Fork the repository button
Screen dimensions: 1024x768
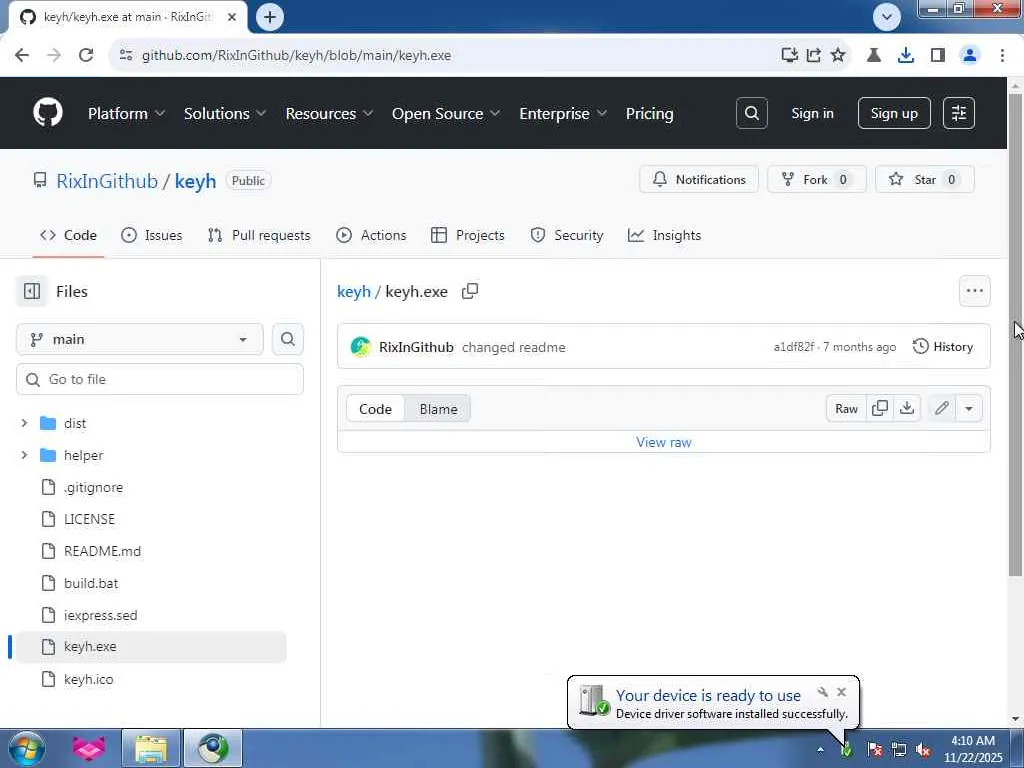tap(816, 180)
